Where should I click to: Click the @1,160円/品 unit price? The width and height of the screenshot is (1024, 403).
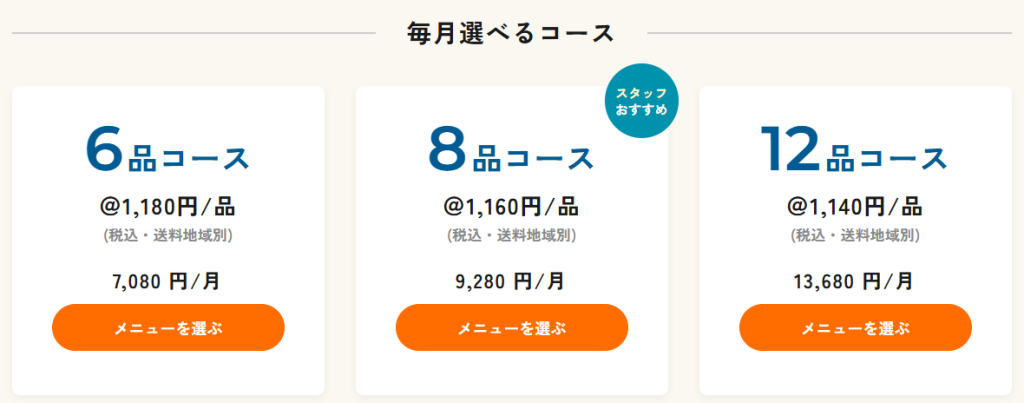click(511, 207)
